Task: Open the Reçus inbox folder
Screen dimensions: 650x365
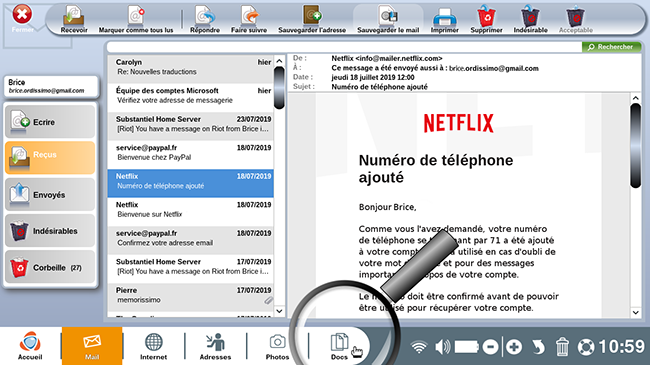Action: click(x=50, y=158)
